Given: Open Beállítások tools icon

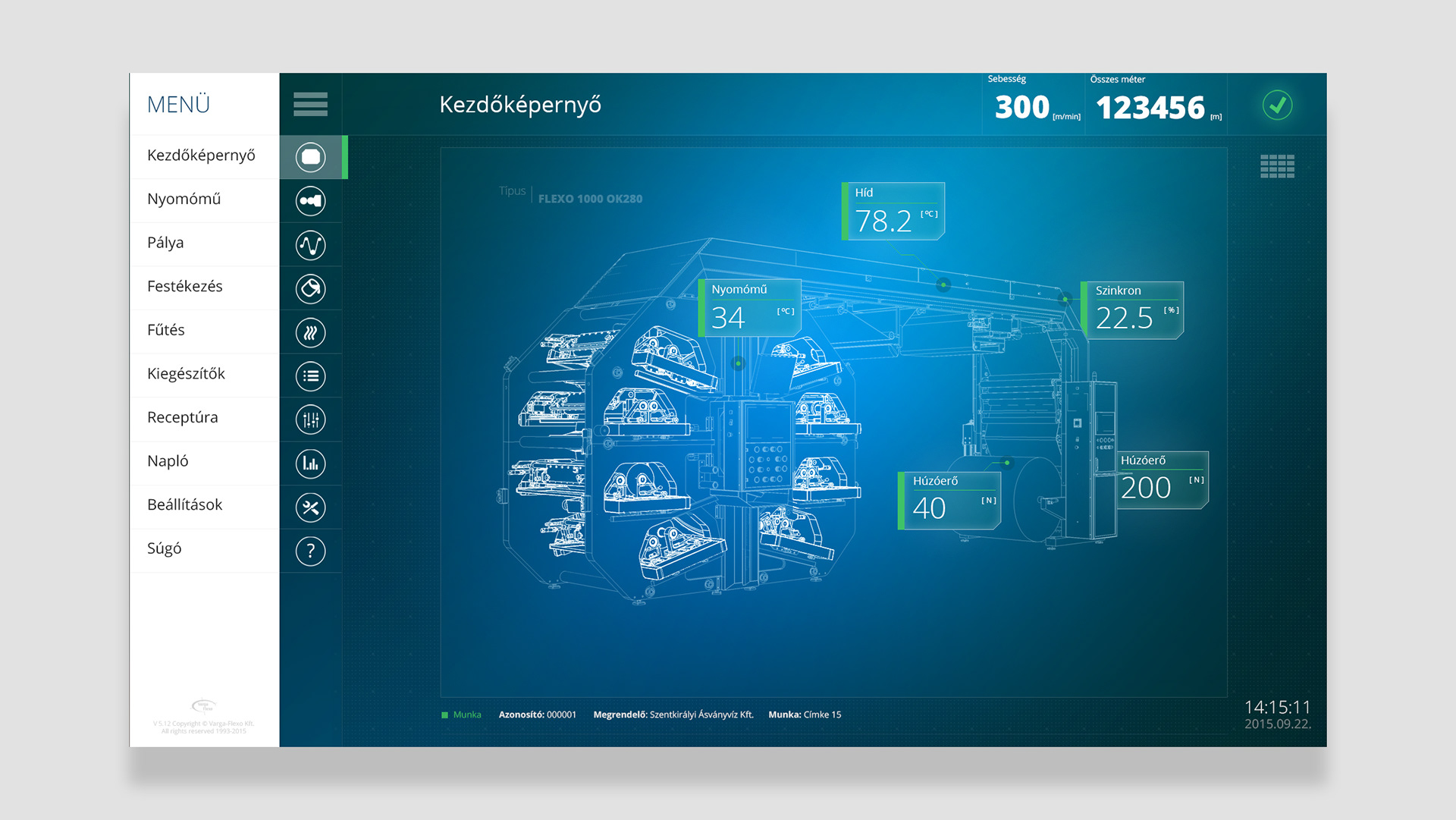Looking at the screenshot, I should point(310,507).
